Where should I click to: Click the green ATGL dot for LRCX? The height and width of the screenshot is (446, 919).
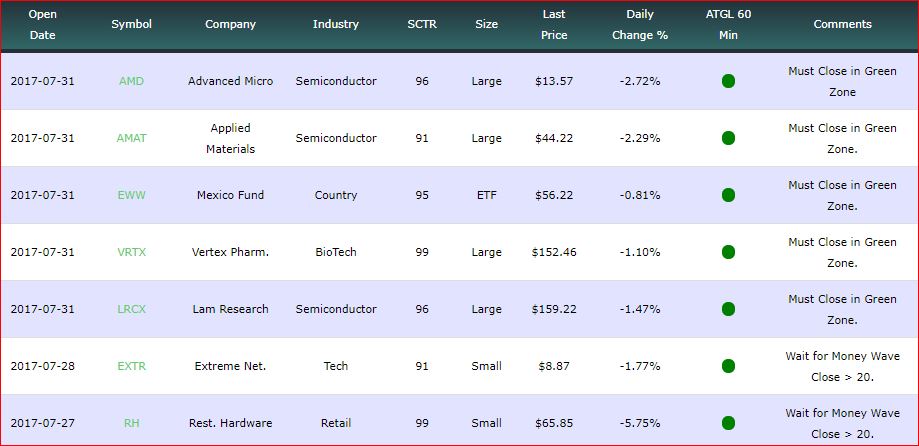click(x=728, y=309)
